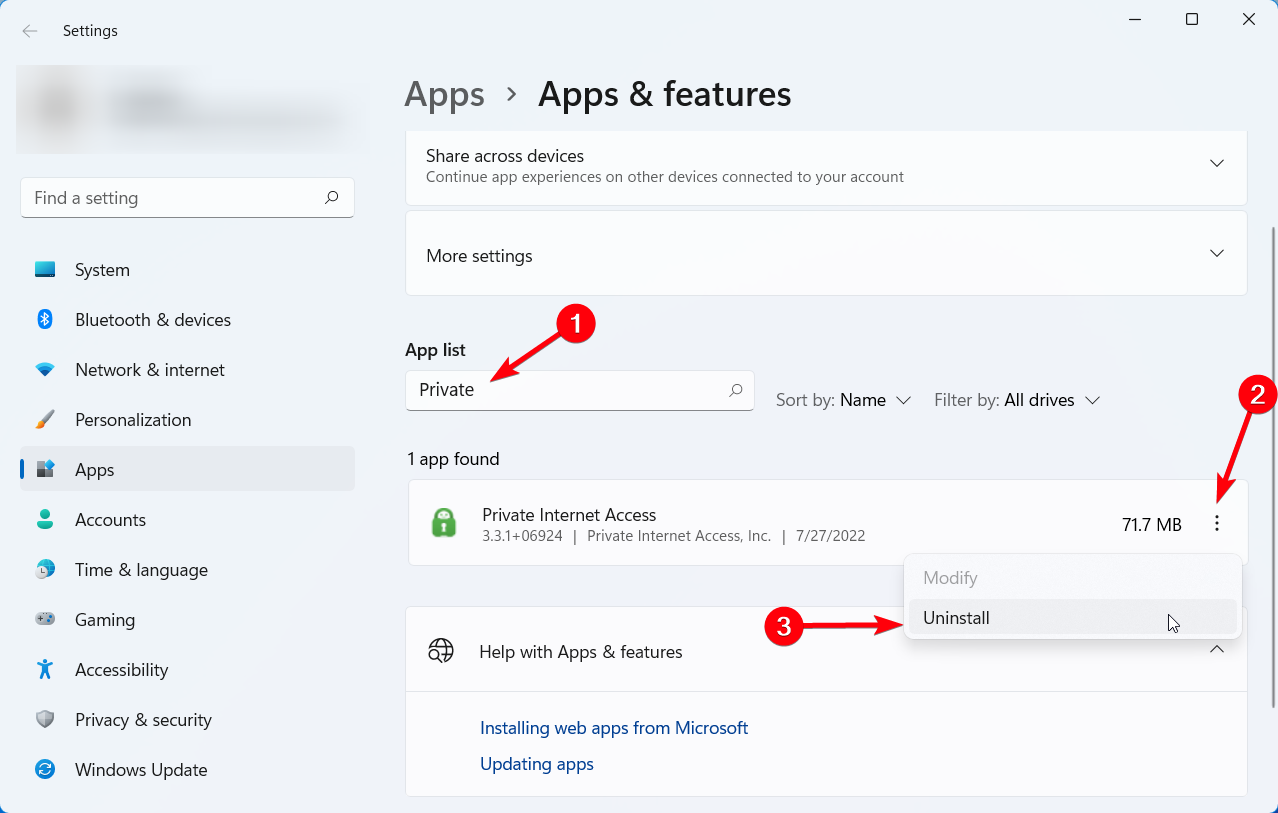Expand the More settings section
The image size is (1278, 813).
1216,254
